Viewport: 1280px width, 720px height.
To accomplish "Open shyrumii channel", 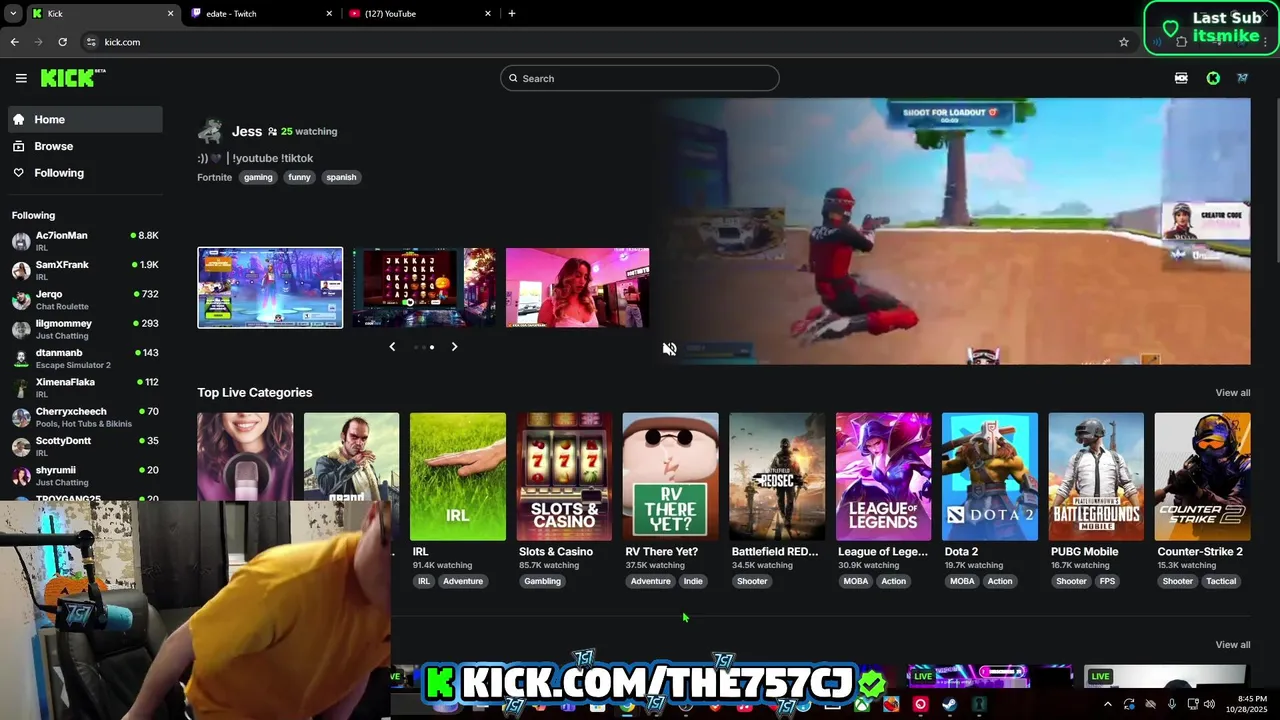I will [x=85, y=475].
